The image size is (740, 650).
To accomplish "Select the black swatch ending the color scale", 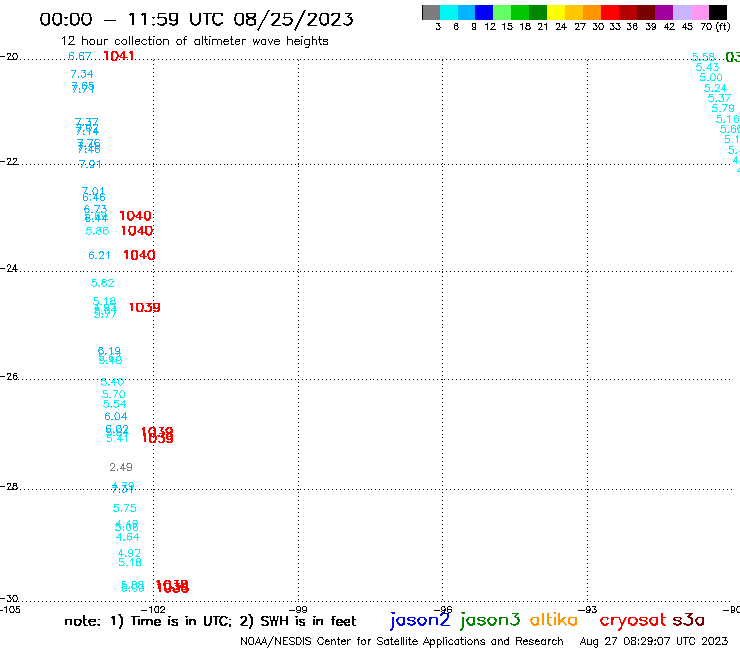I will click(x=718, y=12).
